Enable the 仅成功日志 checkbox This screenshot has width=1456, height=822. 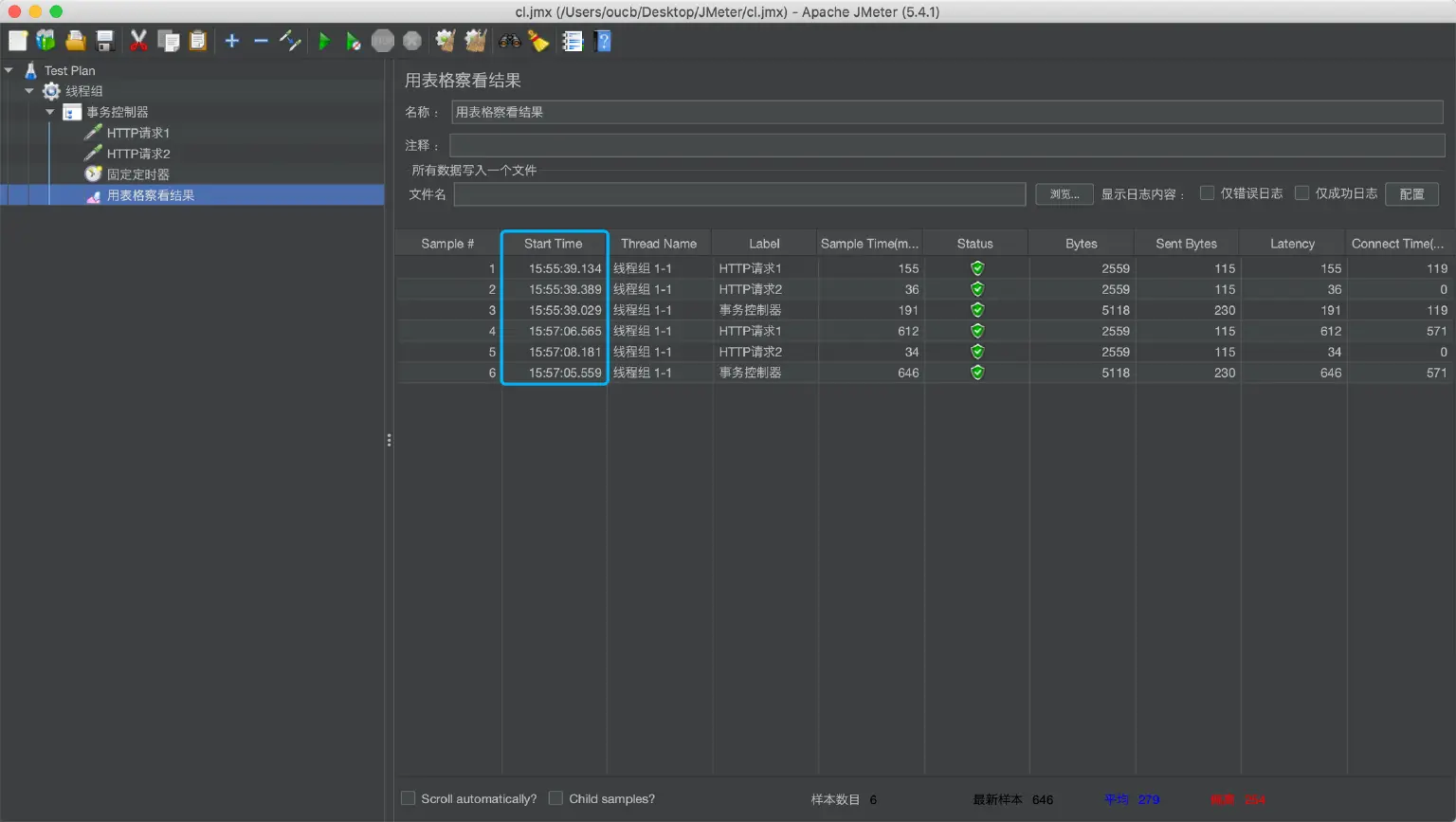tap(1301, 193)
